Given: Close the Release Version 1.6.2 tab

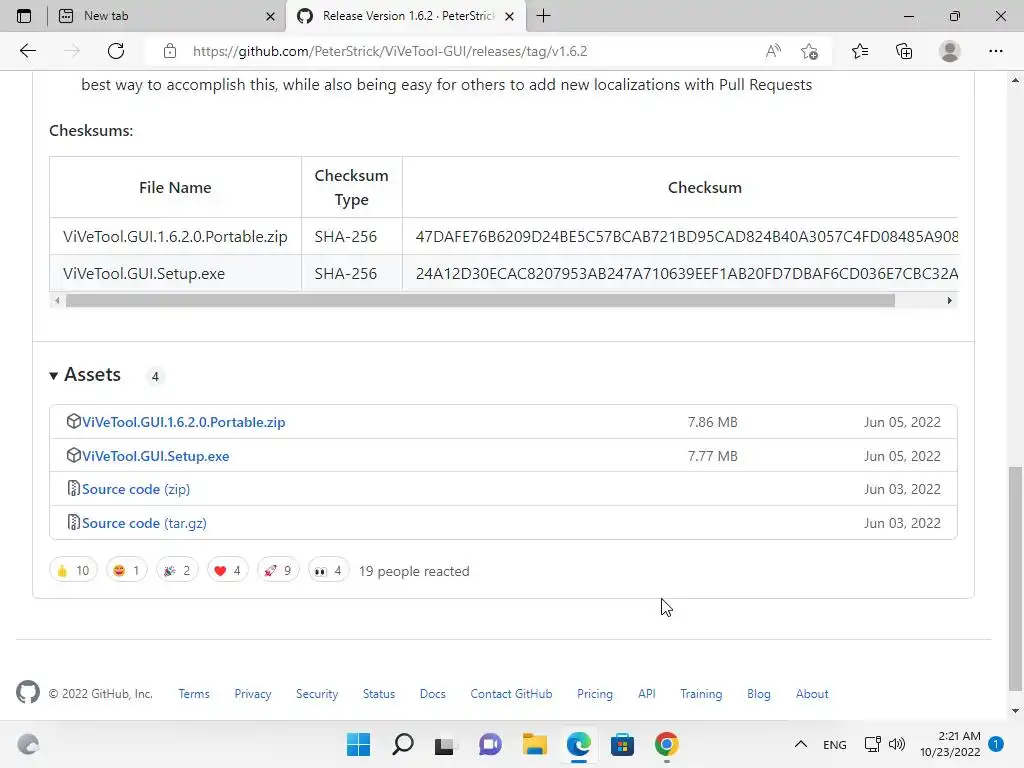Looking at the screenshot, I should click(x=509, y=16).
